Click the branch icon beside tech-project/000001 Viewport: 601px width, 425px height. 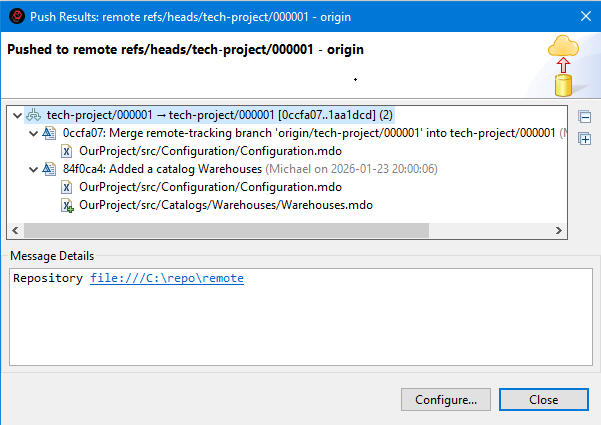(x=35, y=115)
